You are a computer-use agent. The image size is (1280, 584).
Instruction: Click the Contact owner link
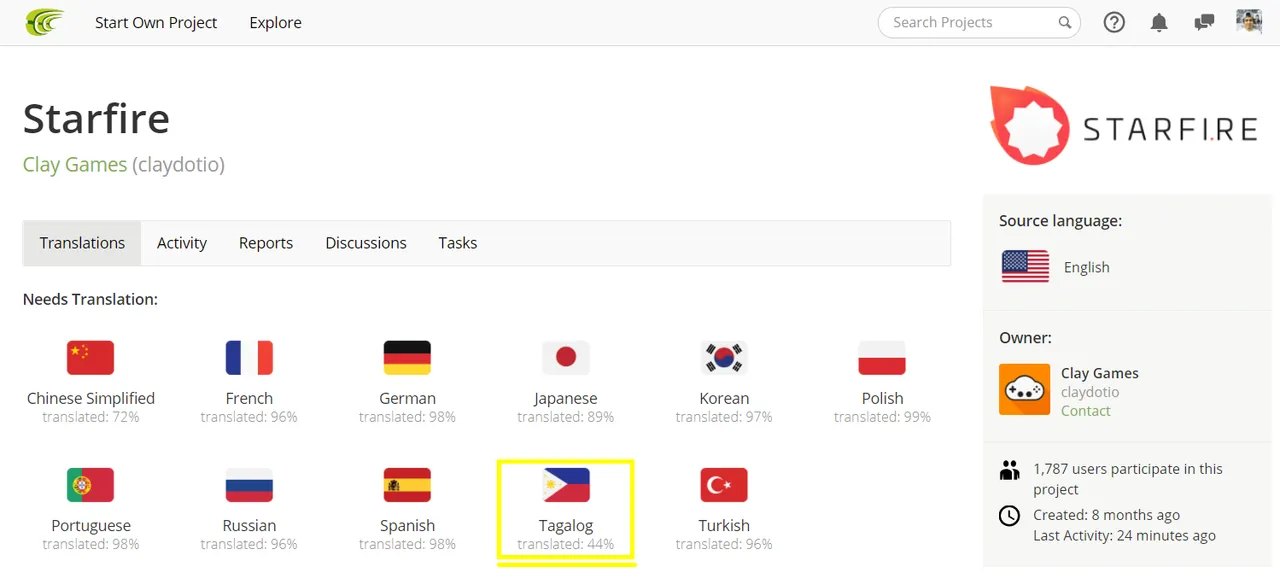point(1086,411)
